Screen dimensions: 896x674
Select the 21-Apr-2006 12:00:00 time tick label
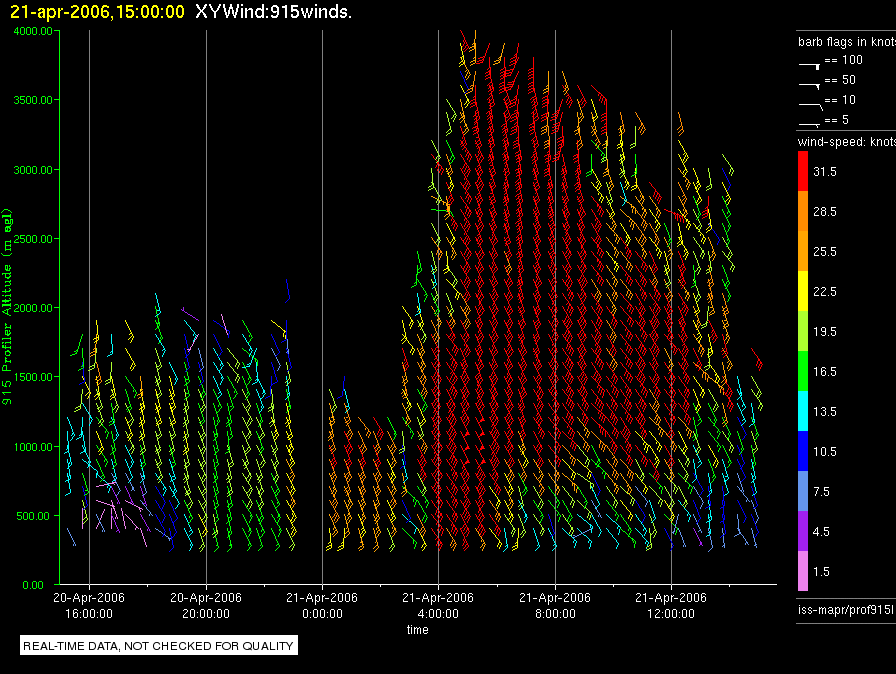pos(670,605)
